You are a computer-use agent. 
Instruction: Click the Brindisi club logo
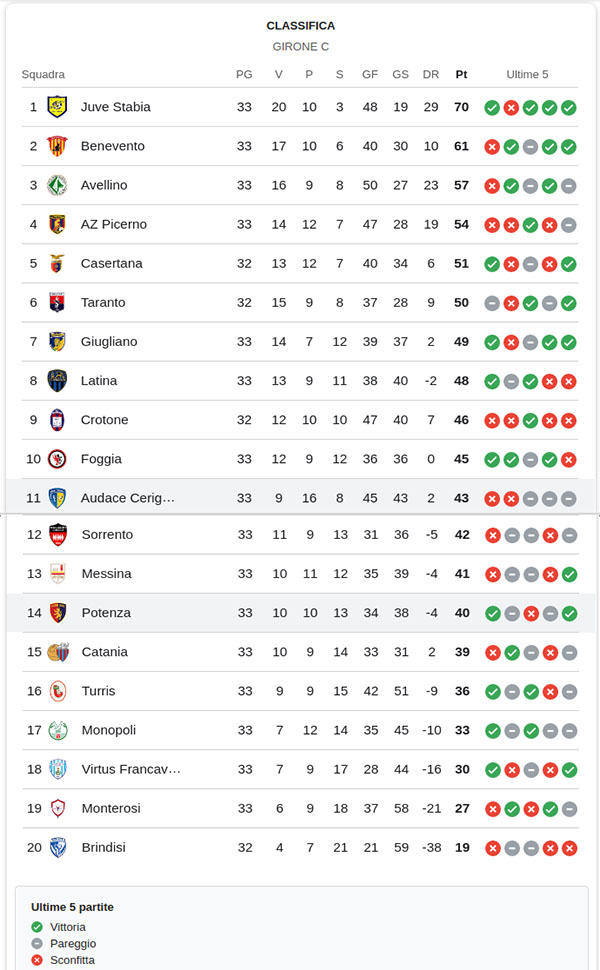(58, 847)
